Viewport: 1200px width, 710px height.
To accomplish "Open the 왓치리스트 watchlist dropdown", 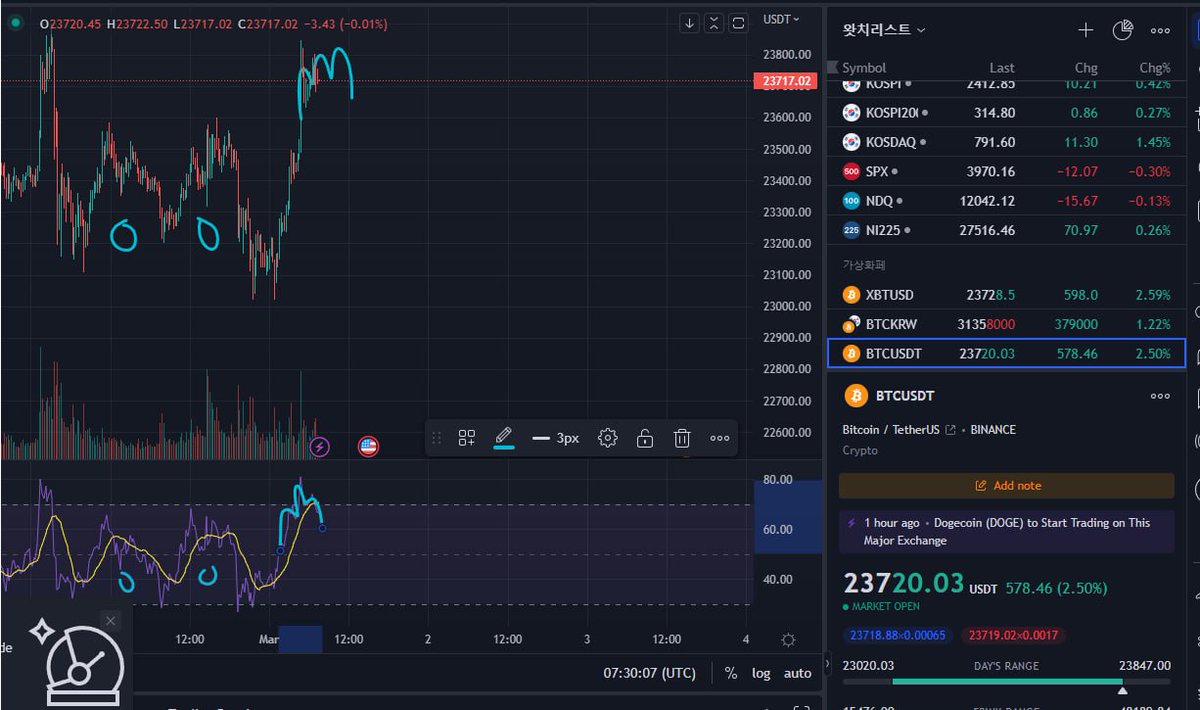I will [x=884, y=30].
